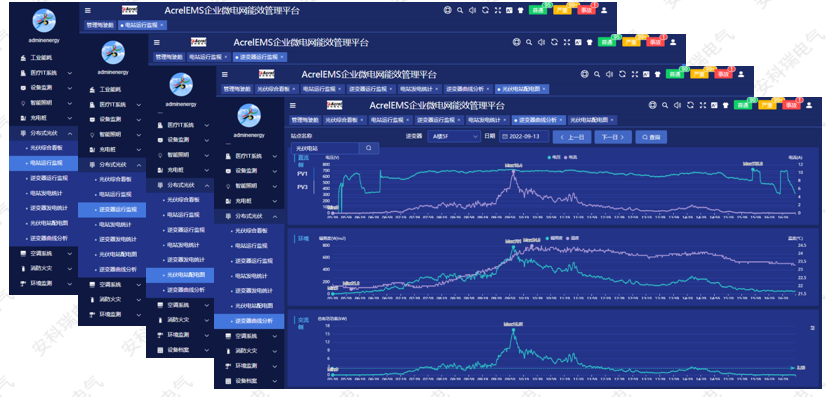This screenshot has width=831, height=397.
Task: Click the peak marker on the 交流侧 power curve
Action: [x=513, y=330]
